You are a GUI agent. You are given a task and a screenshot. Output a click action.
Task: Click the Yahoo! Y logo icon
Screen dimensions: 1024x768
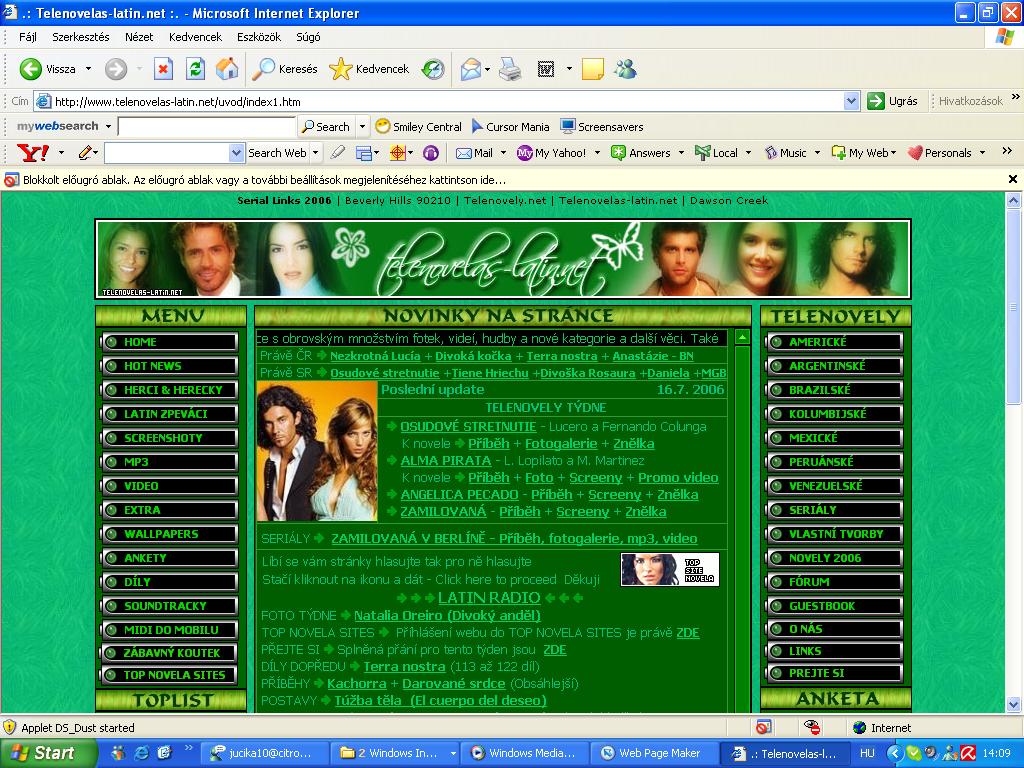[x=33, y=153]
